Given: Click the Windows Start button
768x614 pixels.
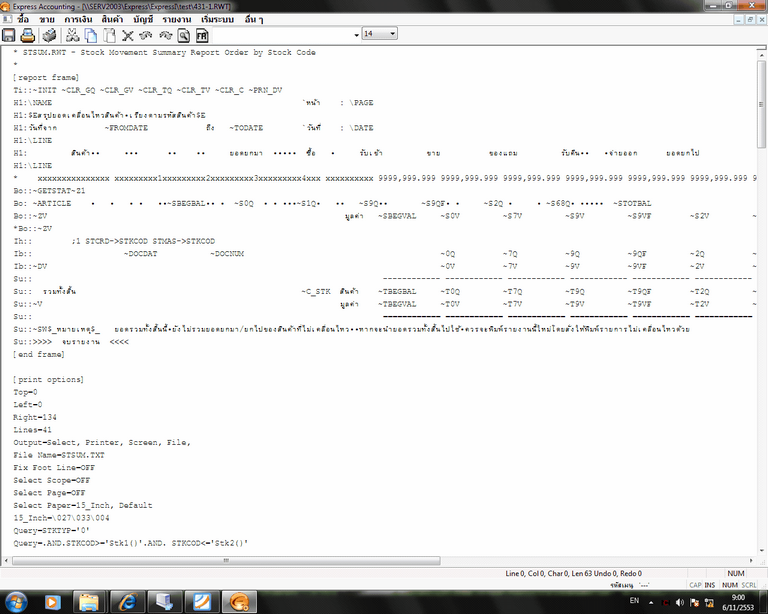Looking at the screenshot, I should pyautogui.click(x=15, y=602).
